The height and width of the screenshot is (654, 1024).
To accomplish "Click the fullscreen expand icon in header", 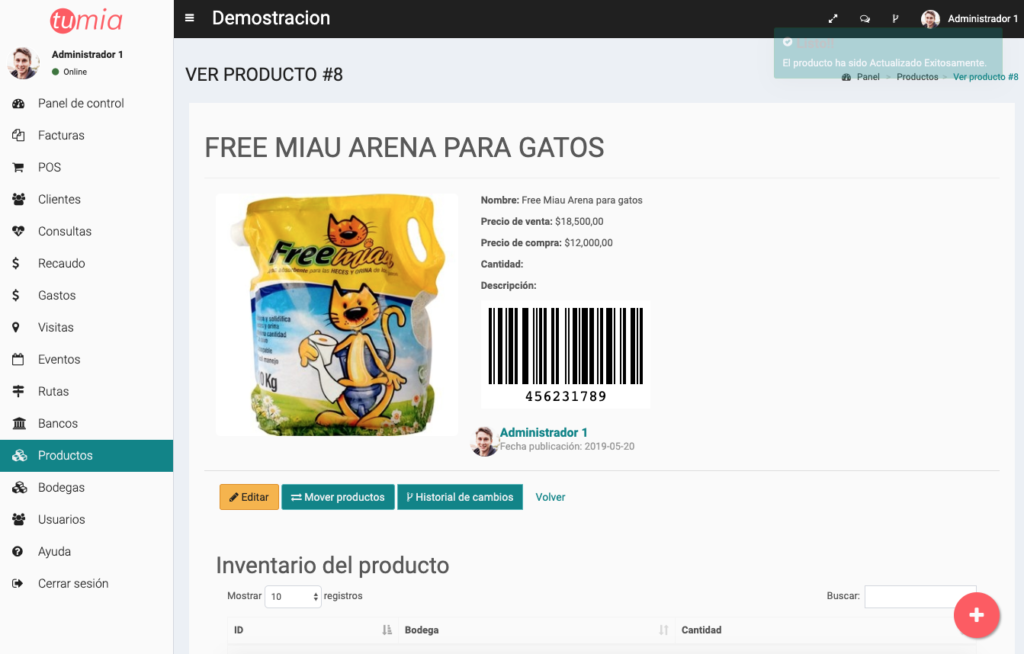I will pyautogui.click(x=833, y=19).
